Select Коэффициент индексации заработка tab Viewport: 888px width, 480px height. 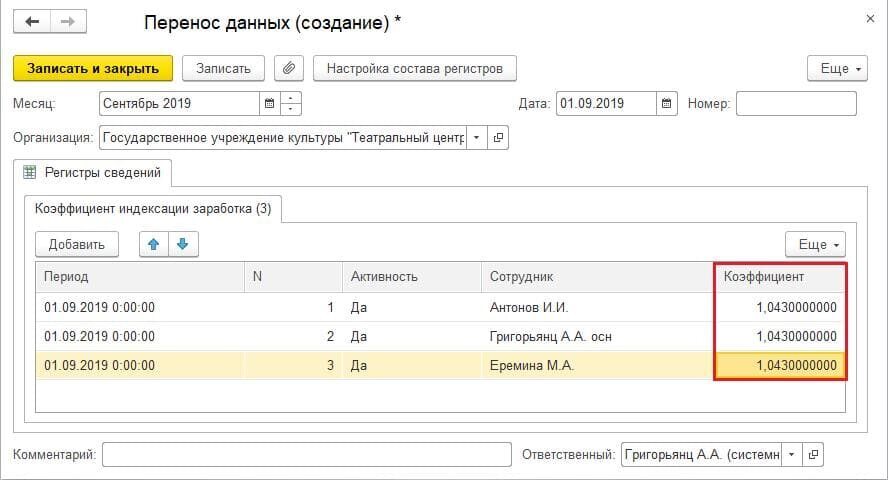click(153, 208)
